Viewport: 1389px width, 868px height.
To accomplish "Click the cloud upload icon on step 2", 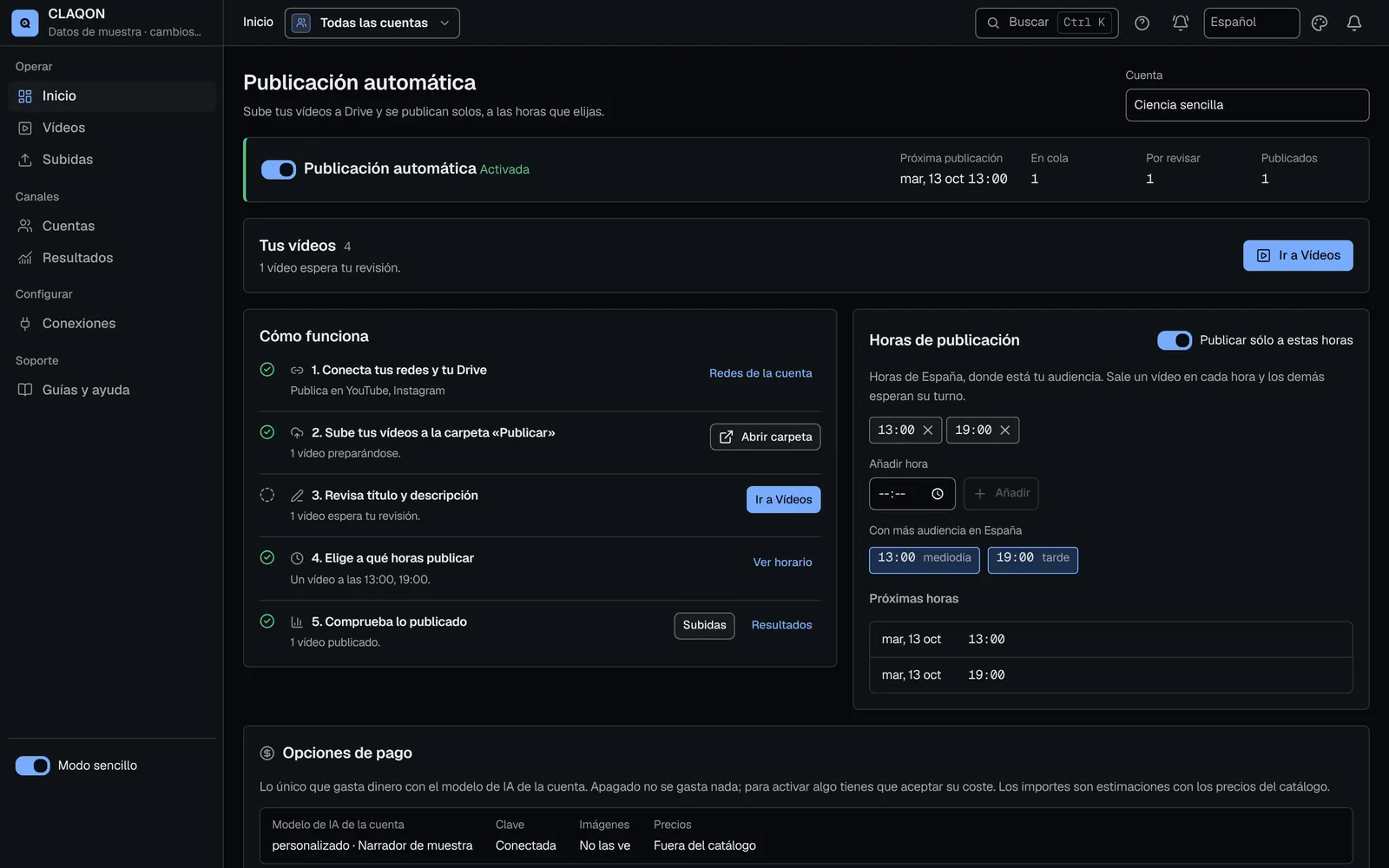I will (297, 433).
